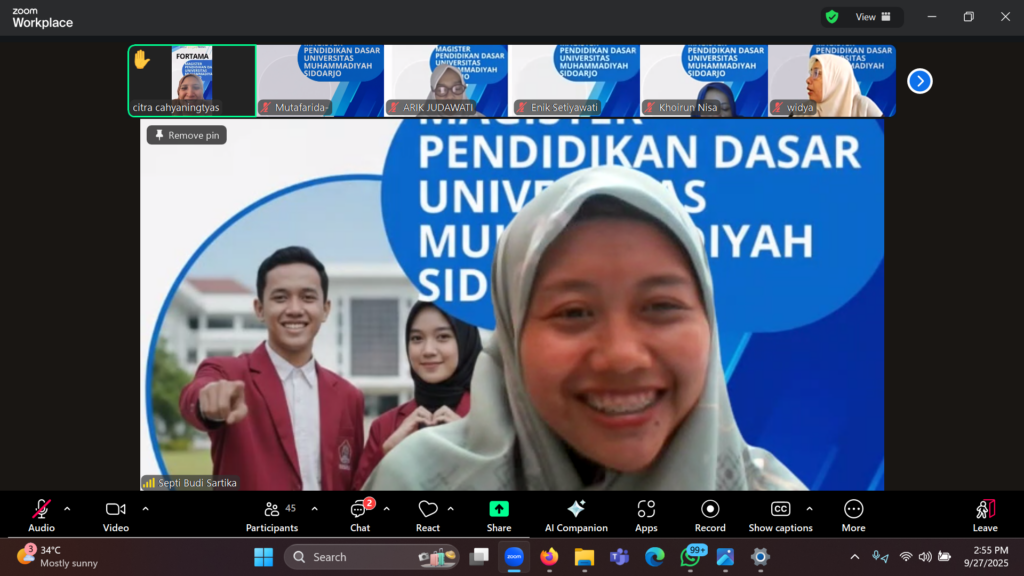The height and width of the screenshot is (576, 1024).
Task: Open Microsoft Edge from taskbar
Action: 654,557
